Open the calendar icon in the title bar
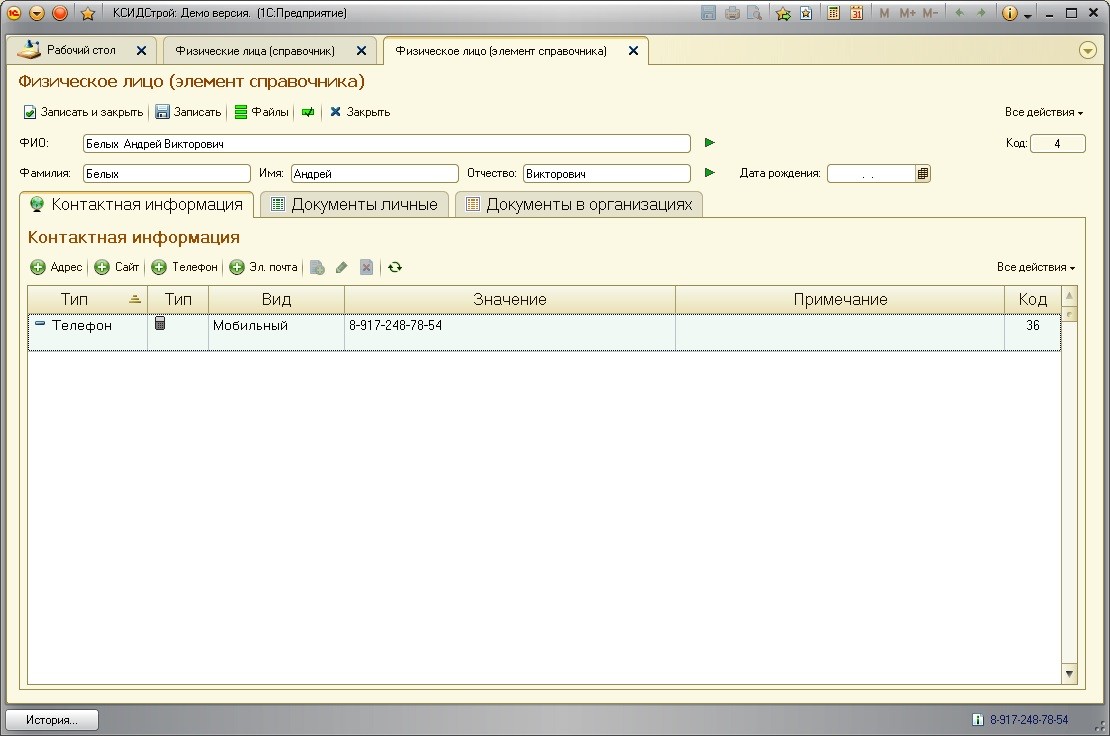 point(856,13)
